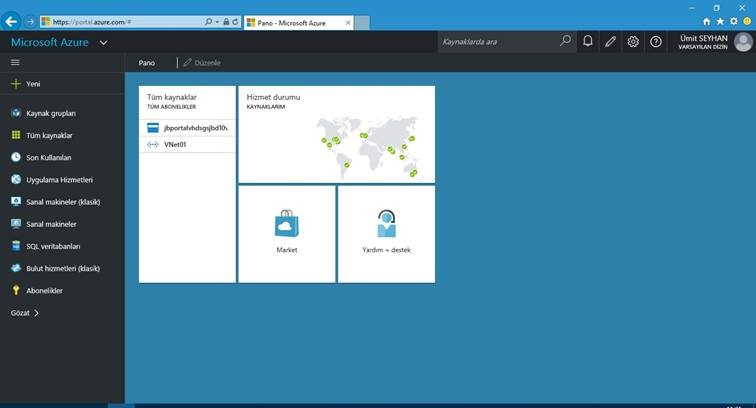Screen dimensions: 756x408
Task: Click the Son Kullanılan clock icon
Action: pyautogui.click(x=16, y=157)
